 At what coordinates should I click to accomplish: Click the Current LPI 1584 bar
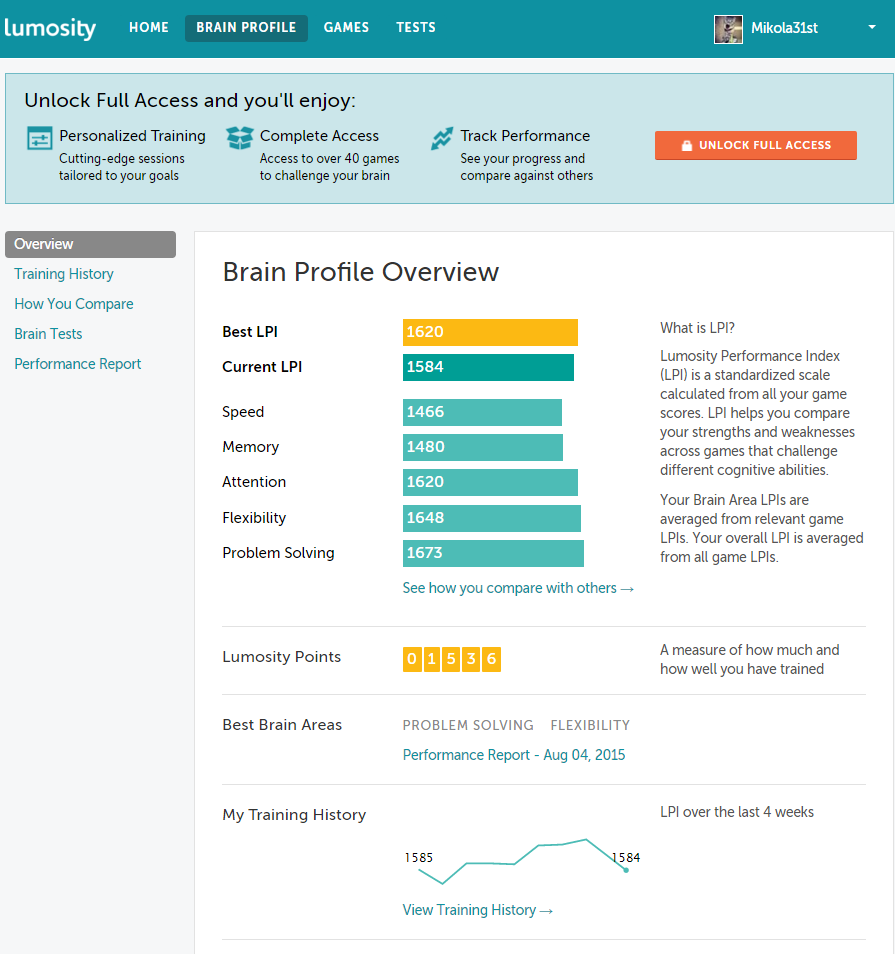(x=488, y=367)
